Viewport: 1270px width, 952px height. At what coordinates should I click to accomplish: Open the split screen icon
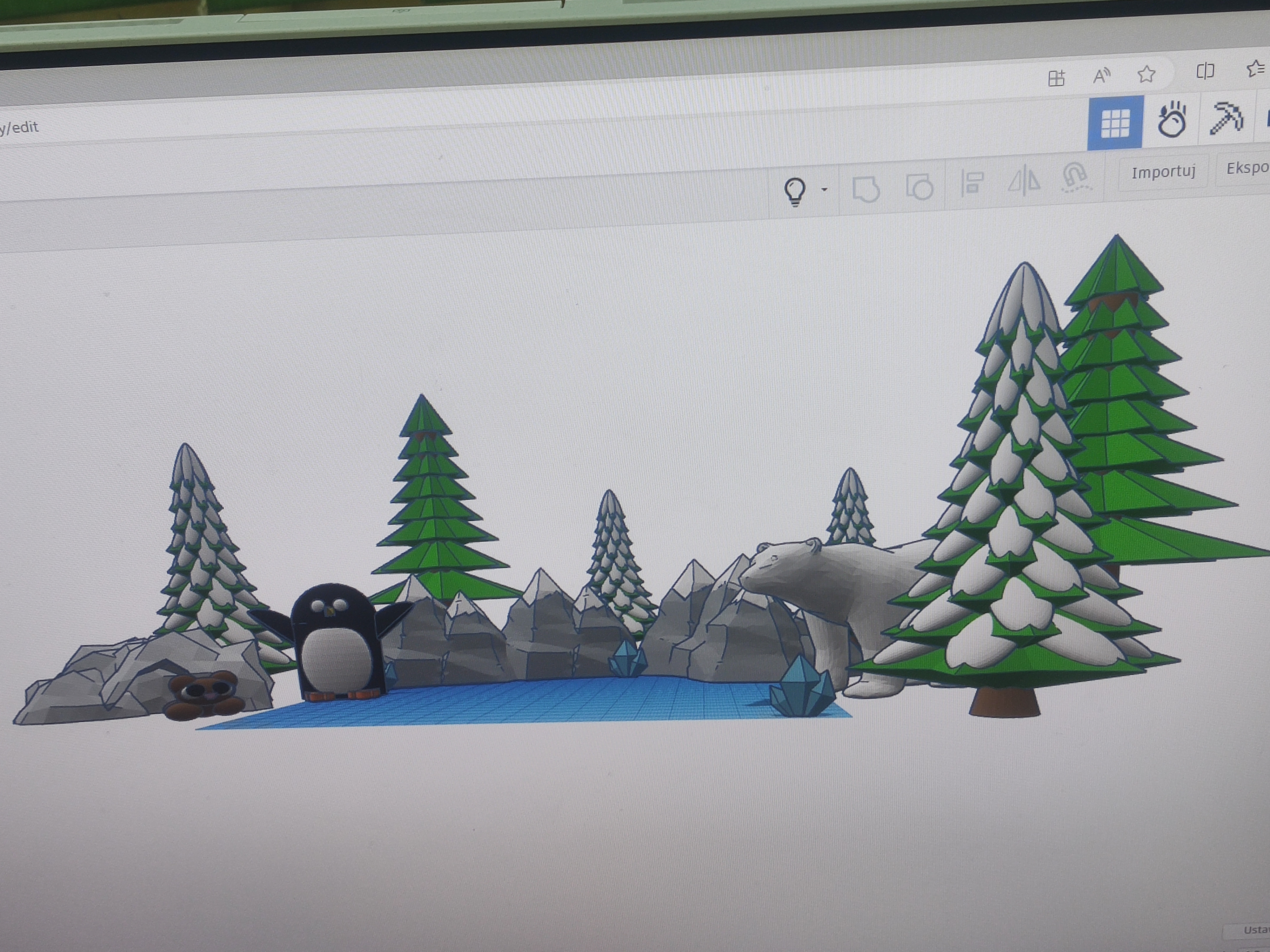click(x=1205, y=71)
